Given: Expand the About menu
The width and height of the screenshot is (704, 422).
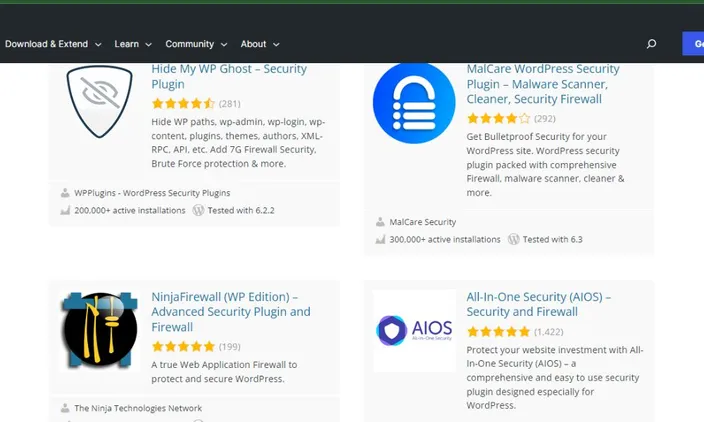Looking at the screenshot, I should pos(260,44).
